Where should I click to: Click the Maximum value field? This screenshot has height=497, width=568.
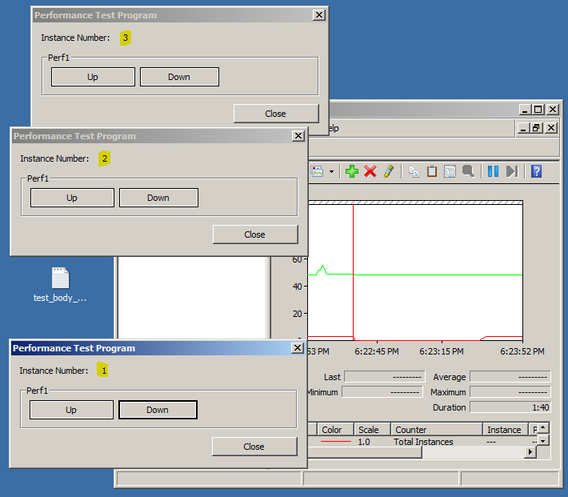pyautogui.click(x=510, y=392)
